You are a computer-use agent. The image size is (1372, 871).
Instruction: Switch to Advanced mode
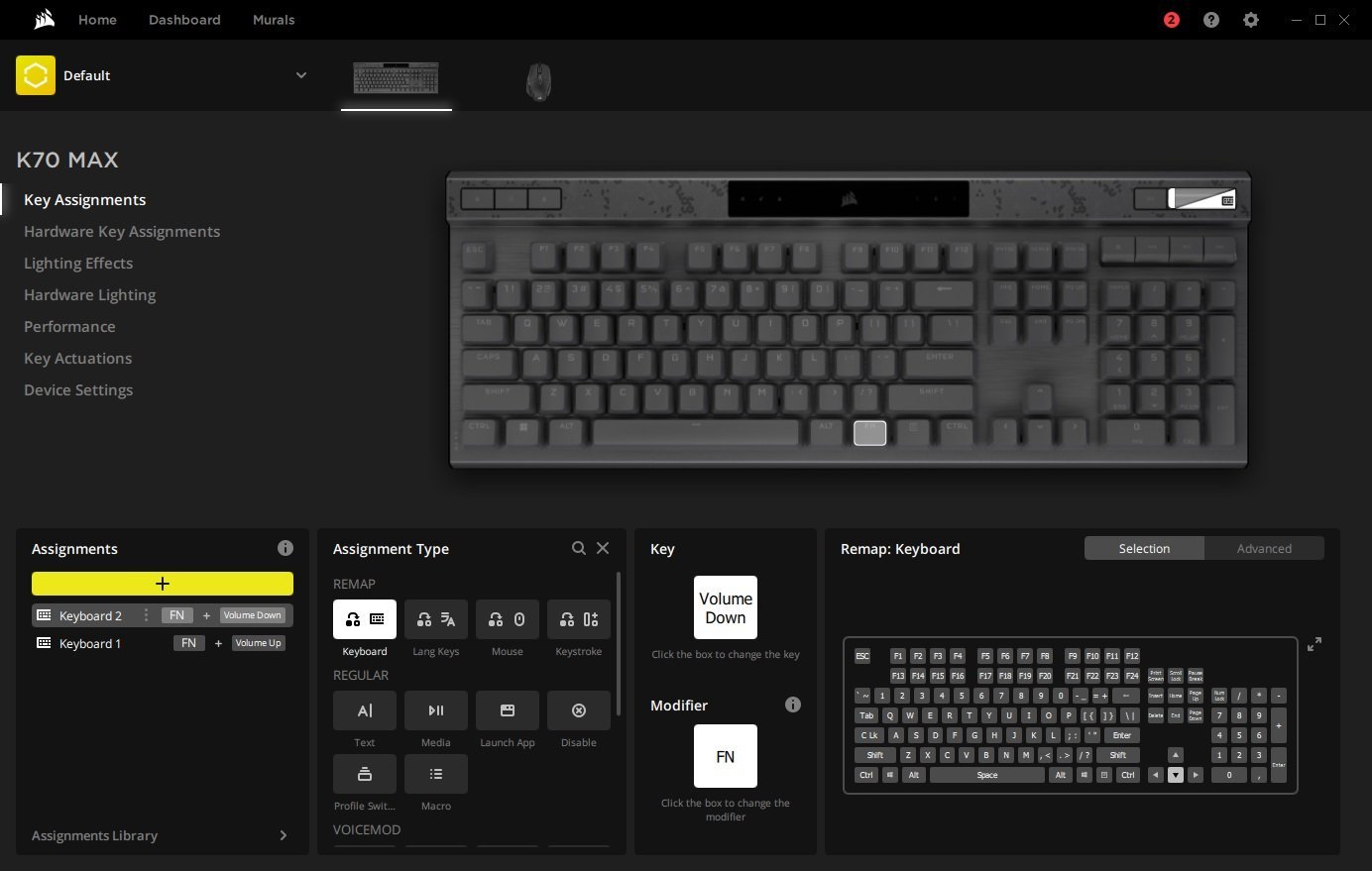[1264, 548]
